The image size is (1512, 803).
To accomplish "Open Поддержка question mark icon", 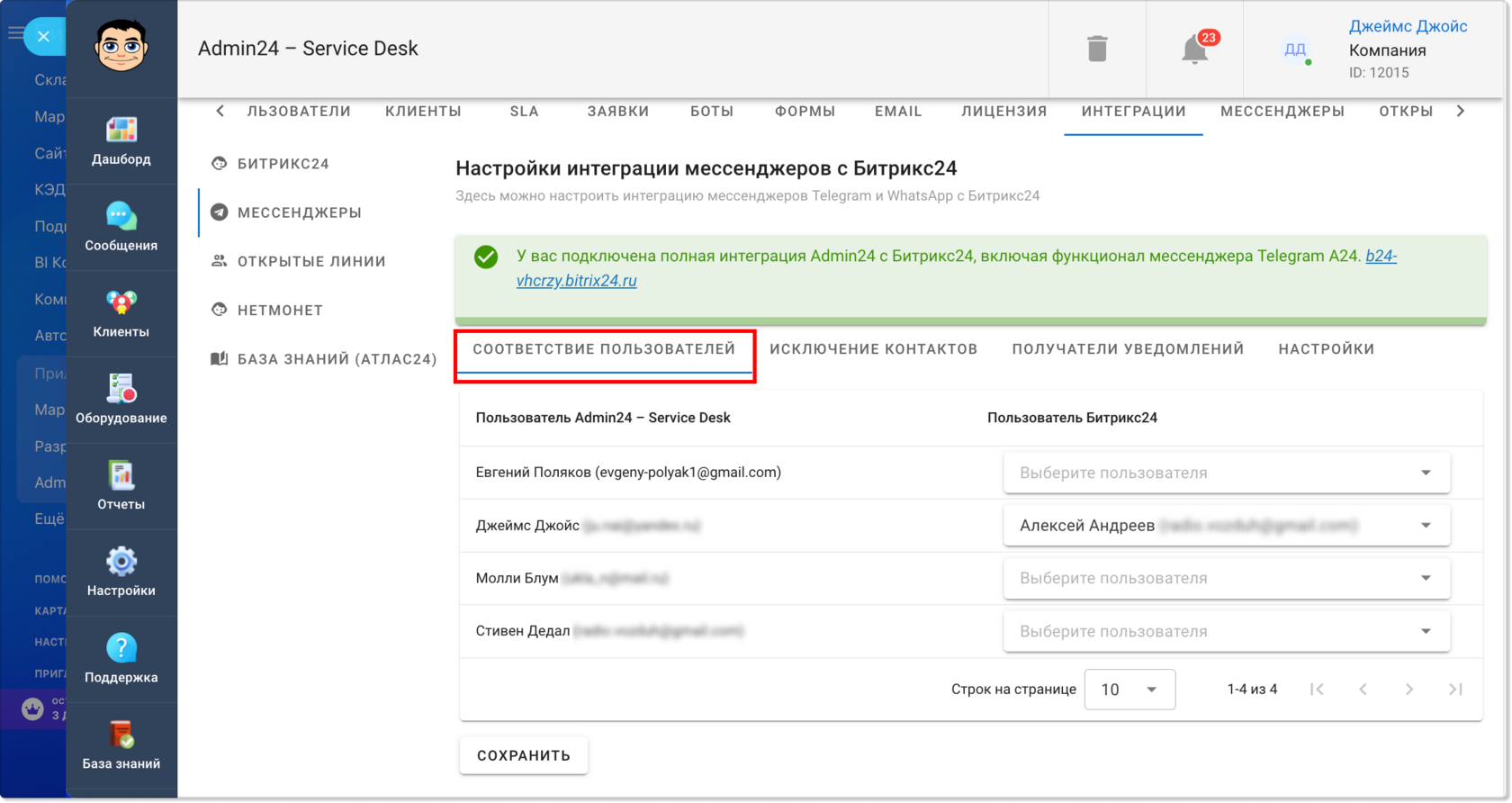I will coord(121,648).
